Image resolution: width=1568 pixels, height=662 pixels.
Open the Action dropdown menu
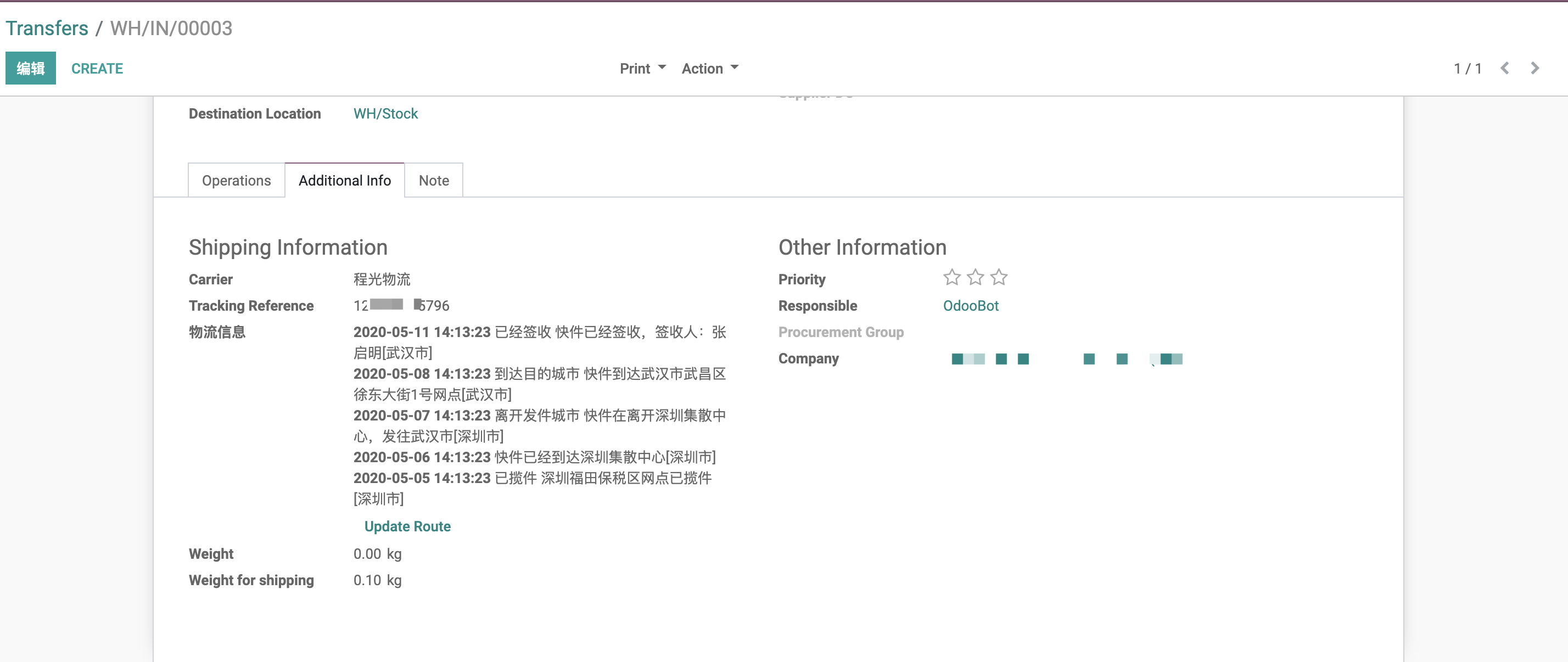[x=709, y=68]
